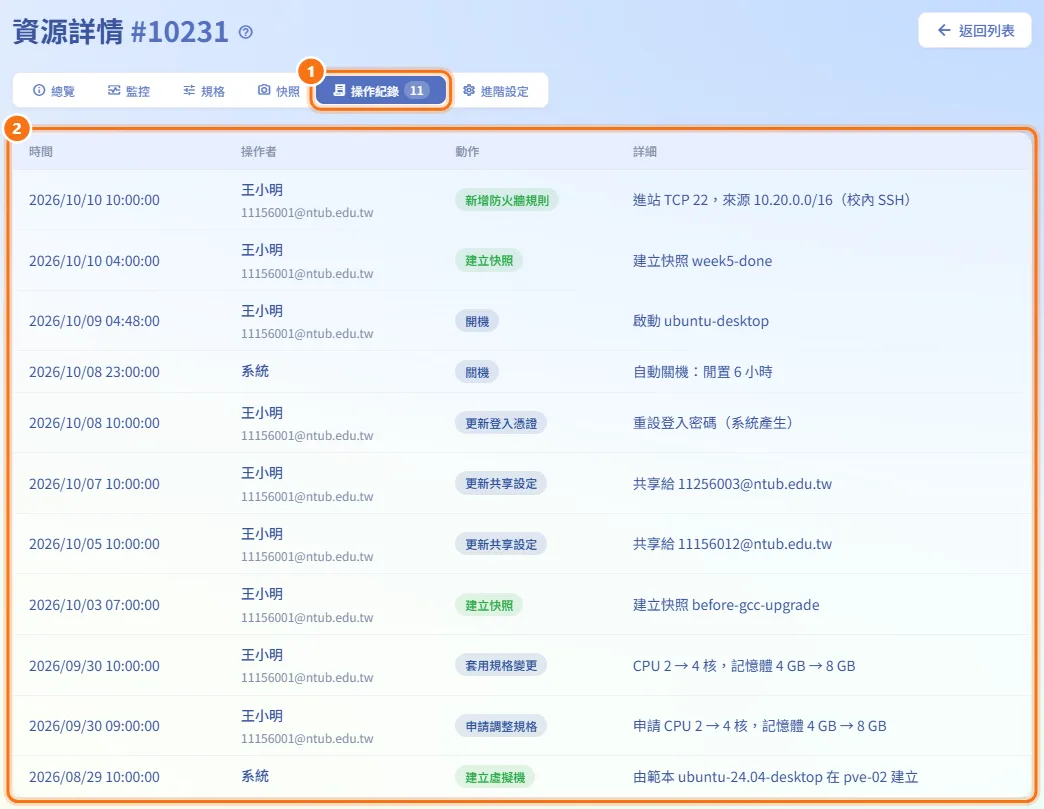Viewport: 1044px width, 809px height.
Task: Click the log icon on the 操作紀錄 tab
Action: pyautogui.click(x=339, y=90)
